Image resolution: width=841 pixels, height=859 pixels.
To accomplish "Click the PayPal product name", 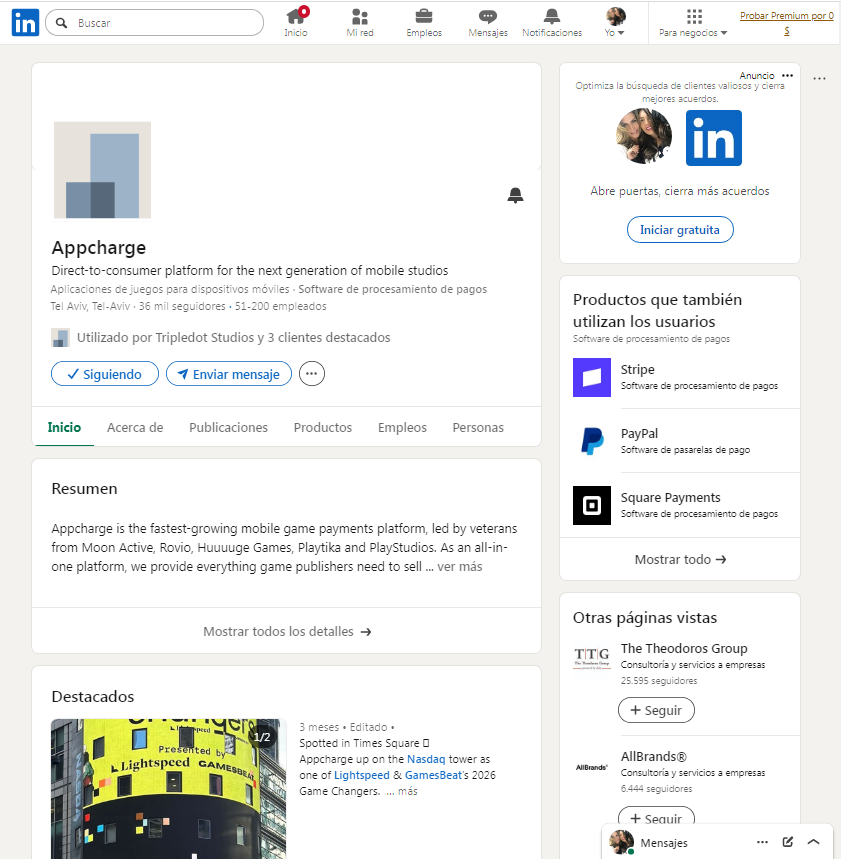I will (639, 434).
